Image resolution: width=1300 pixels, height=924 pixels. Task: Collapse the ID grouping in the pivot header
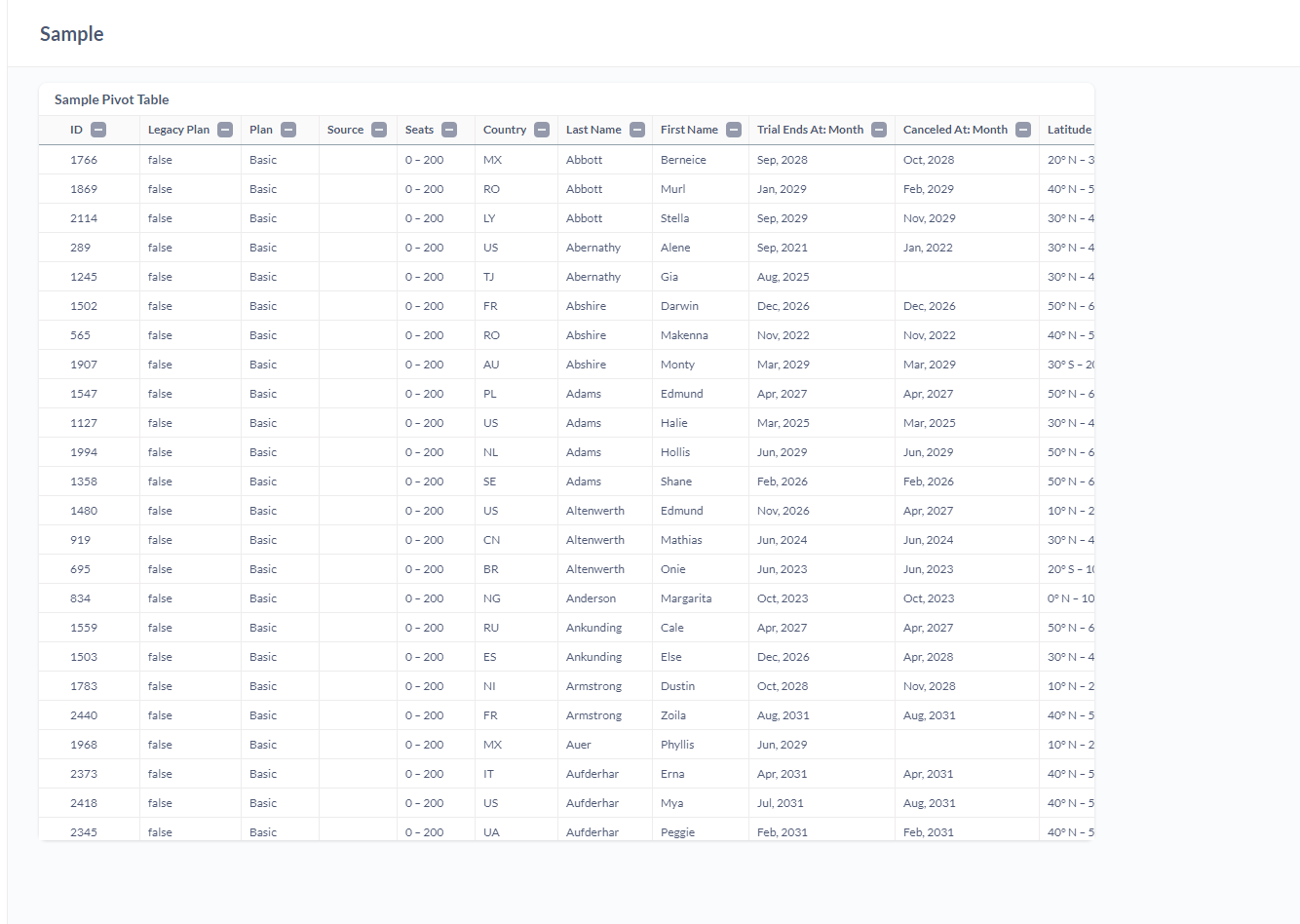pyautogui.click(x=96, y=129)
